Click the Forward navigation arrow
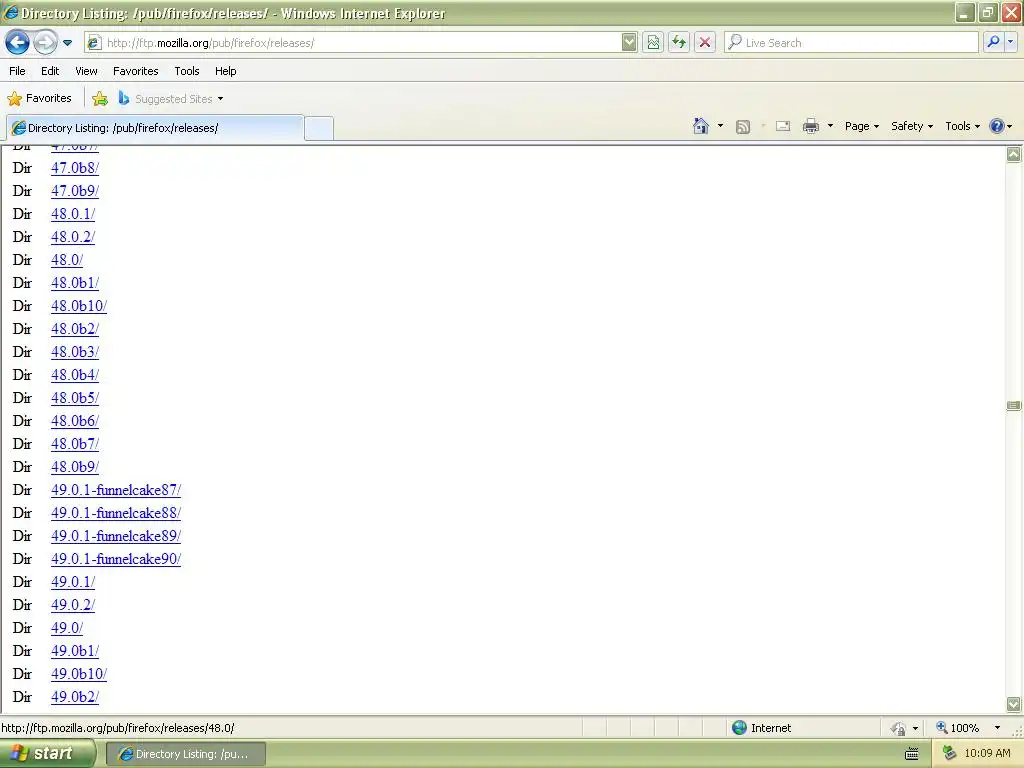1024x768 pixels. click(x=45, y=43)
